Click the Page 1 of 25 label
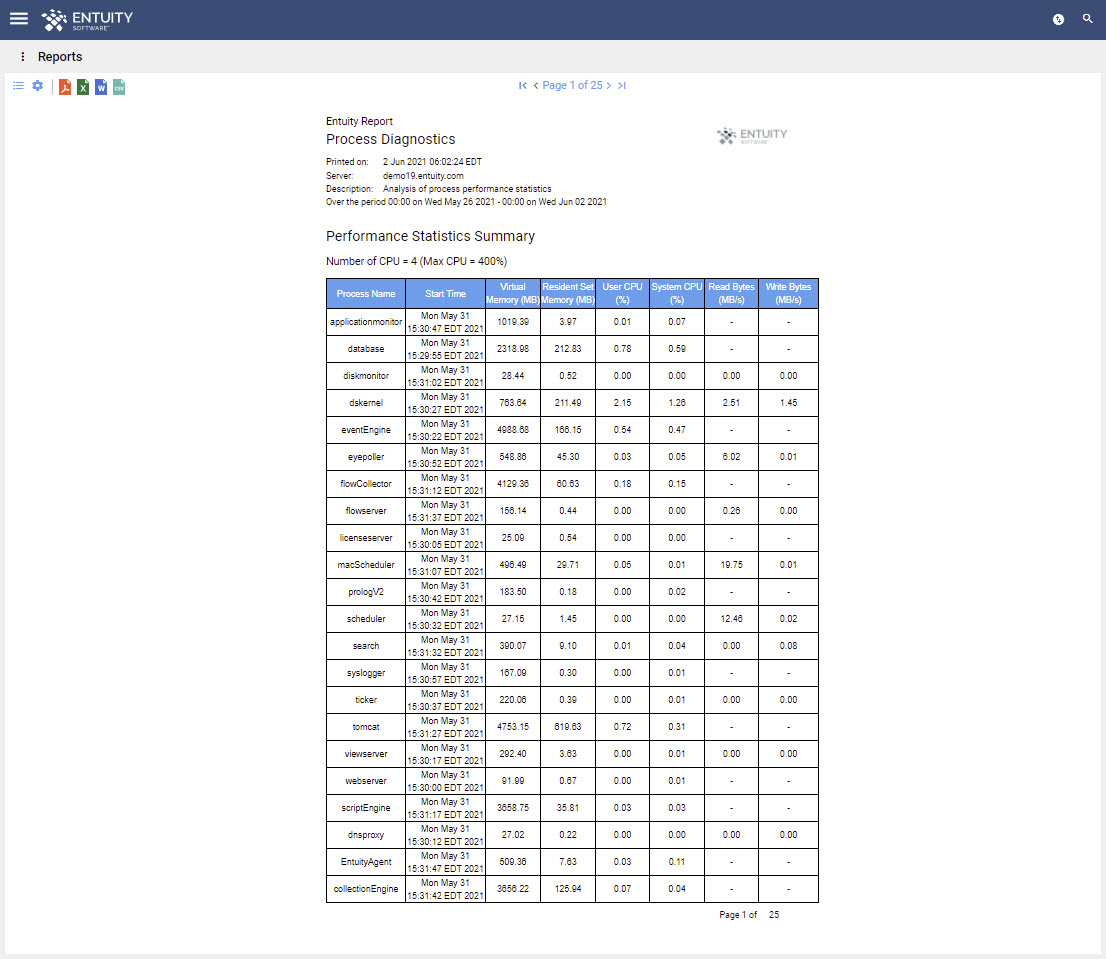1106x959 pixels. [x=572, y=86]
